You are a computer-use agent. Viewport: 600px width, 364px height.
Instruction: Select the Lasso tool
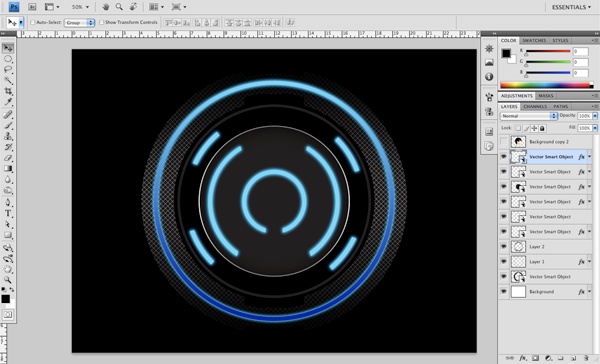(8, 70)
